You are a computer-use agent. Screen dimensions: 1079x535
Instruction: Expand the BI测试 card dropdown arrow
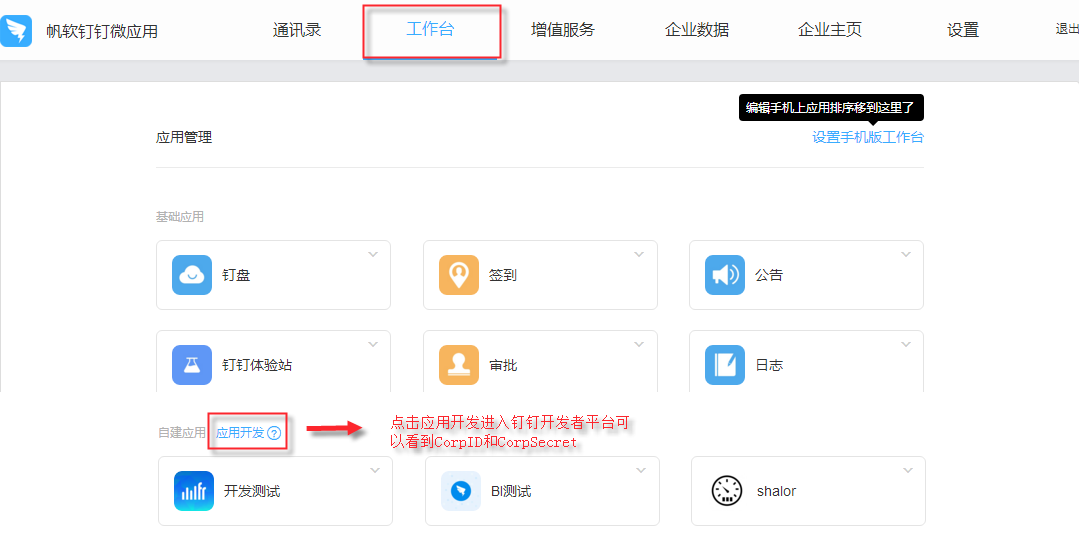click(641, 471)
